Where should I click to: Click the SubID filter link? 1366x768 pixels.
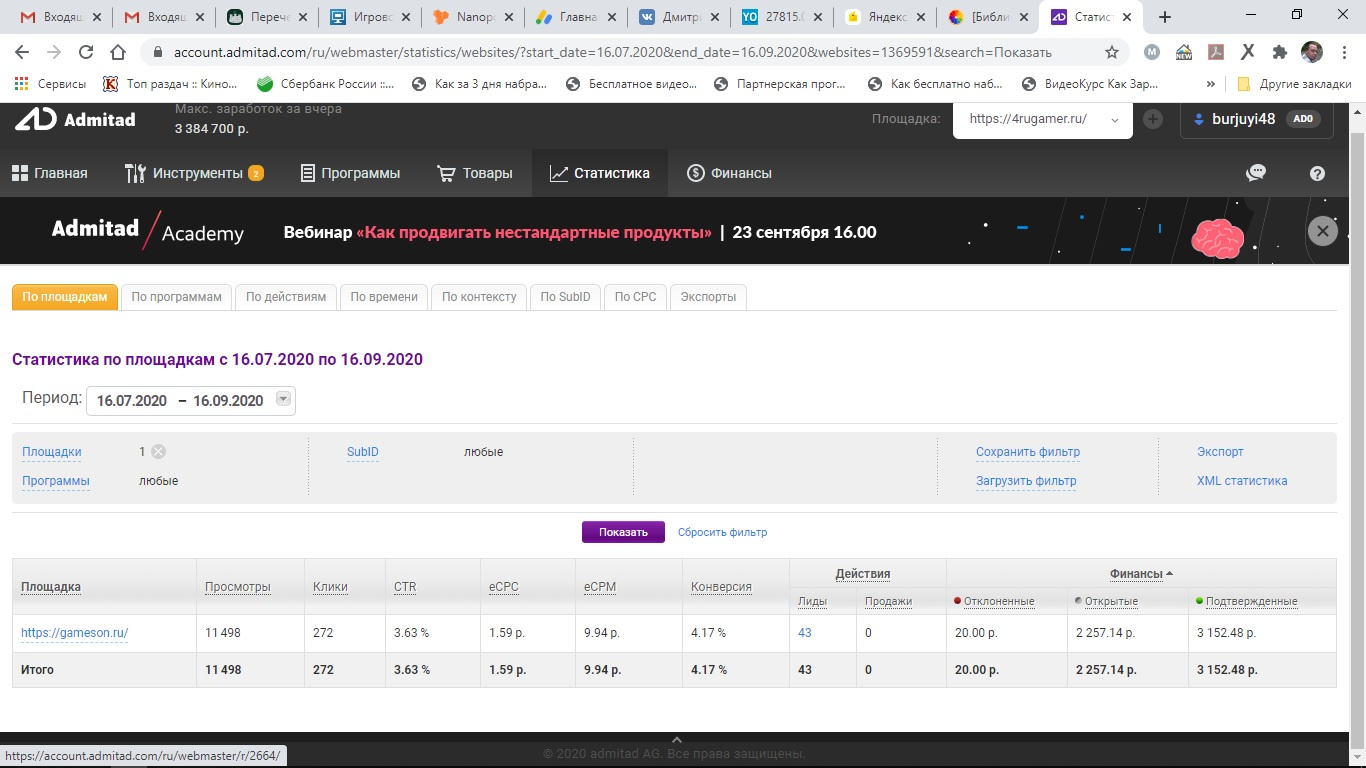tap(363, 452)
